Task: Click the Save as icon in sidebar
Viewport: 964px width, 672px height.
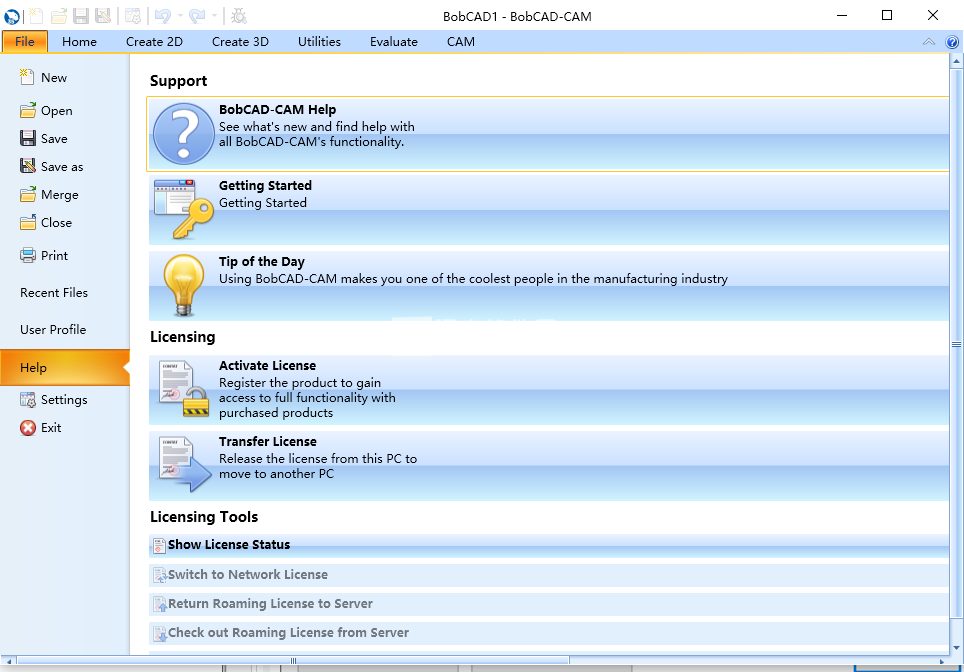Action: tap(28, 166)
